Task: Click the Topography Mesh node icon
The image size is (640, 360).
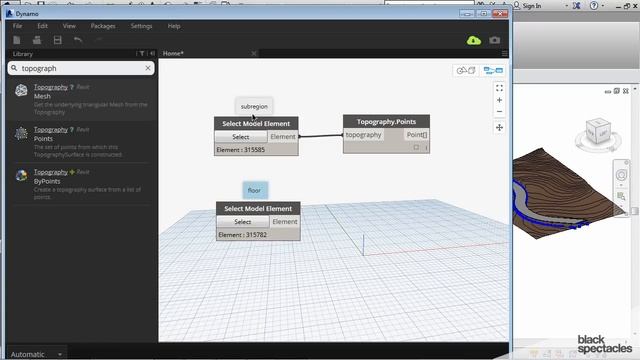Action: 21,90
